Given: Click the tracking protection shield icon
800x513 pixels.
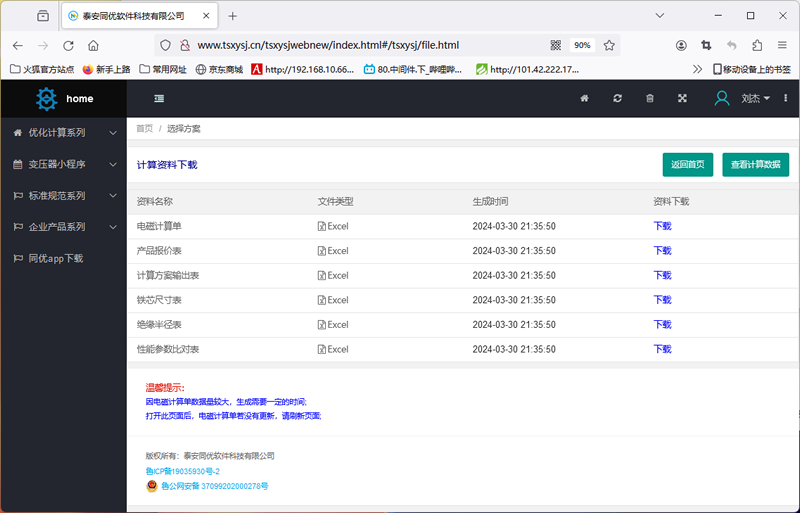Looking at the screenshot, I should (x=165, y=45).
